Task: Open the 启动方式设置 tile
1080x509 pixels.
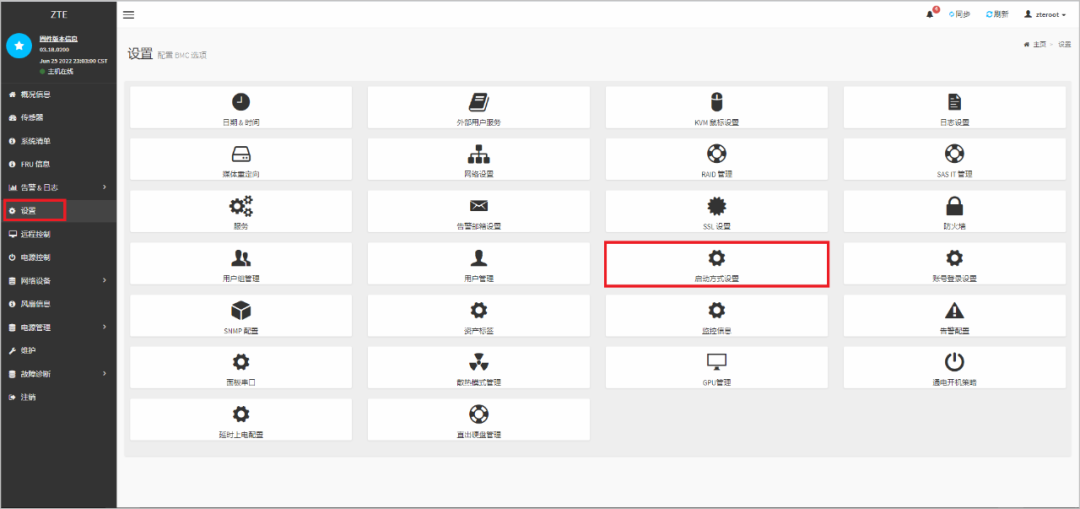Action: 716,265
